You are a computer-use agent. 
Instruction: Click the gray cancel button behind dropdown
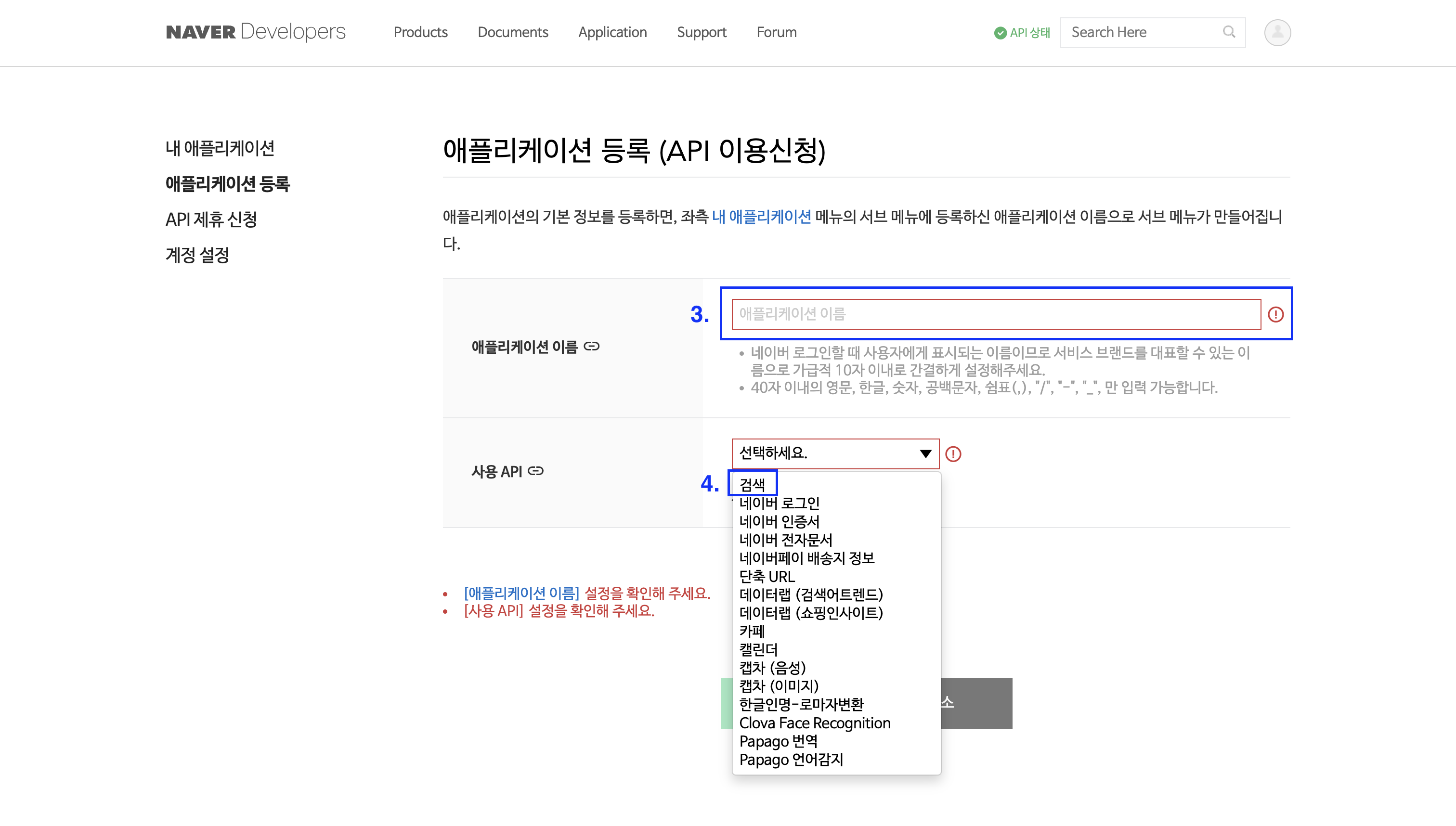point(976,703)
